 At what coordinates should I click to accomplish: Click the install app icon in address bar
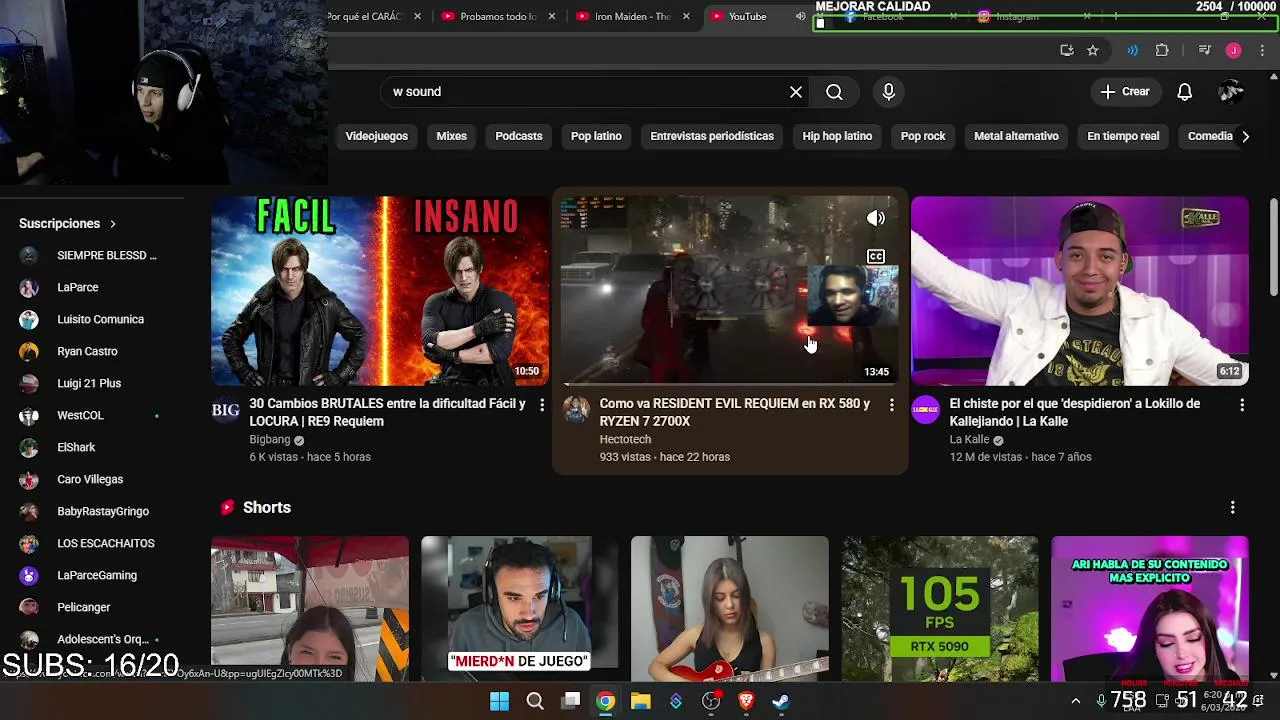click(1067, 51)
